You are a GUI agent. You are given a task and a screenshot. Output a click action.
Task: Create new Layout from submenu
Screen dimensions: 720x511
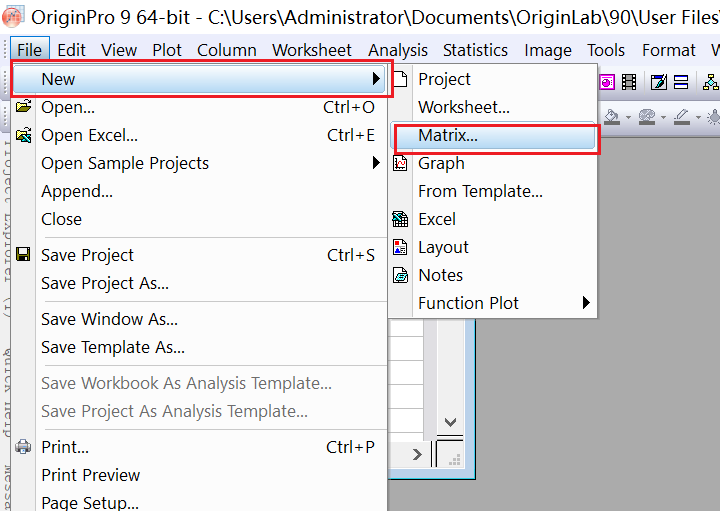493,247
